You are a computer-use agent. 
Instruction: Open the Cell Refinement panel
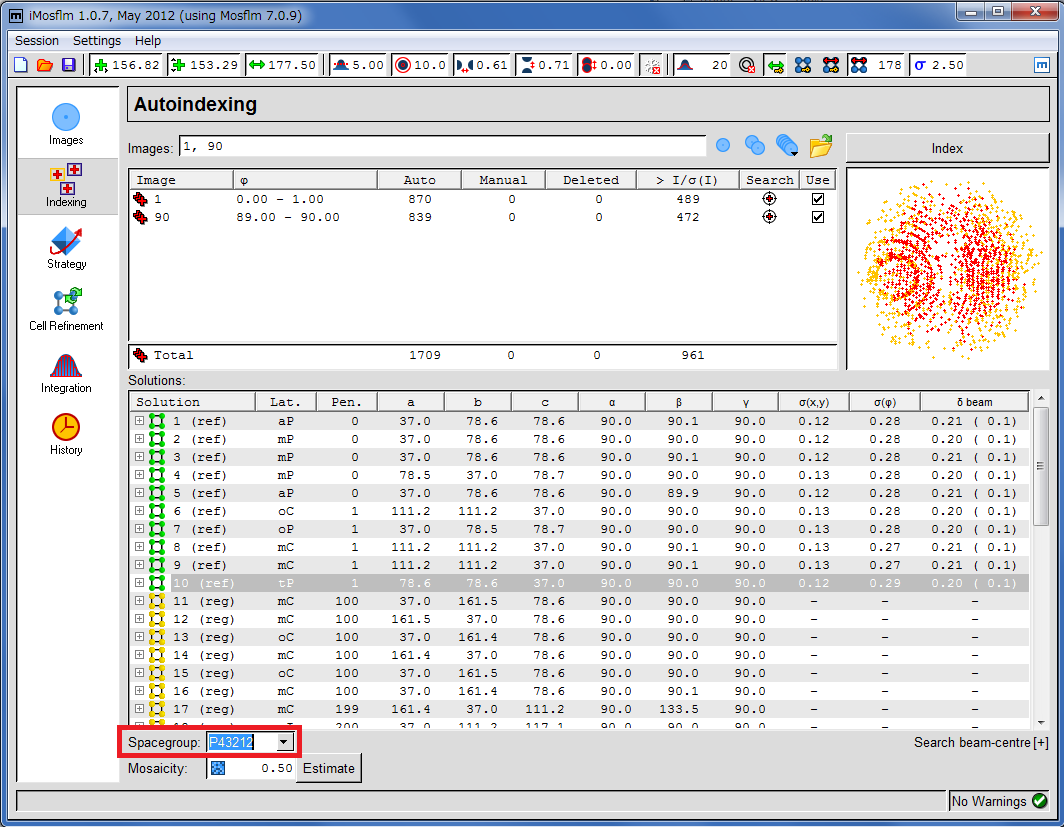point(66,310)
